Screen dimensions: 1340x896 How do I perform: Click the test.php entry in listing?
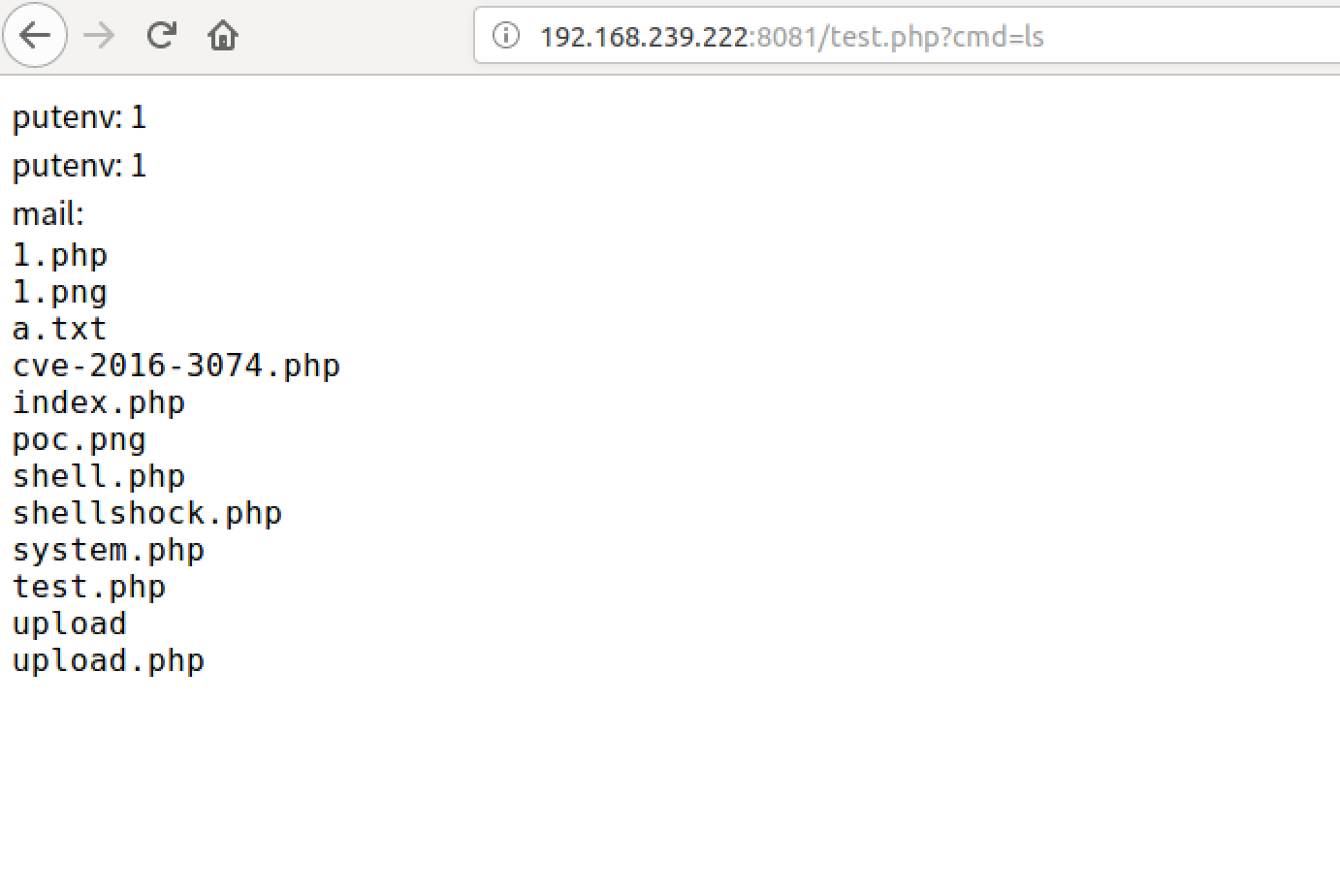point(89,587)
